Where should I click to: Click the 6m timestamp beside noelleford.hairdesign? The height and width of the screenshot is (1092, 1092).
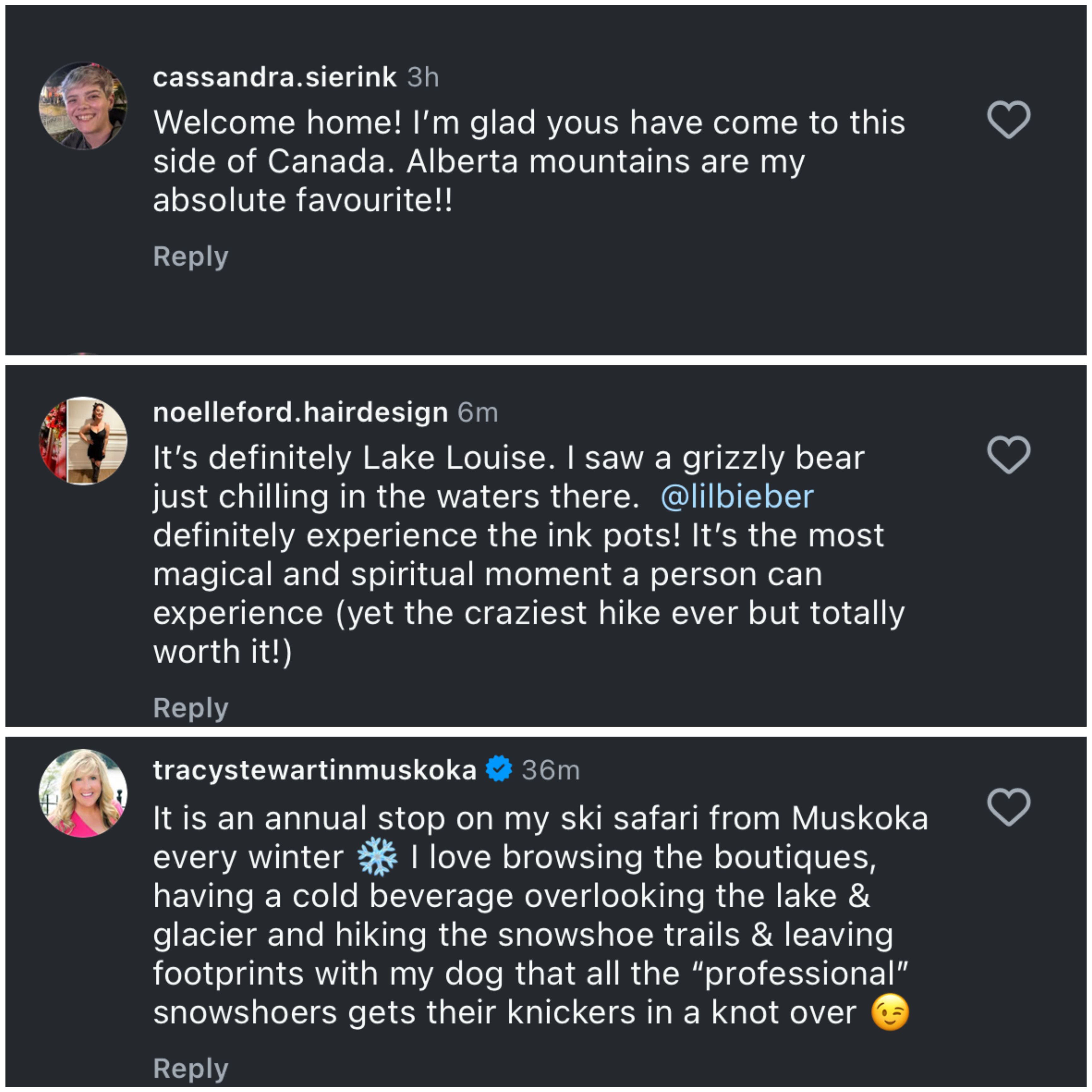478,413
